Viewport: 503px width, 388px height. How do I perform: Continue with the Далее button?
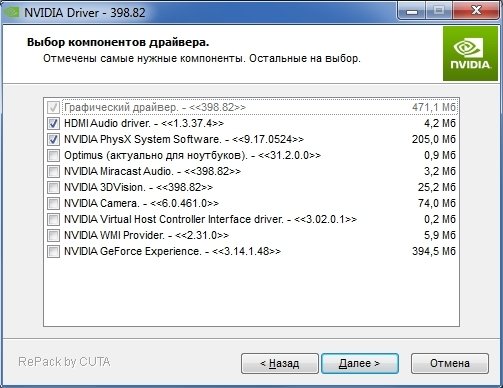point(360,363)
